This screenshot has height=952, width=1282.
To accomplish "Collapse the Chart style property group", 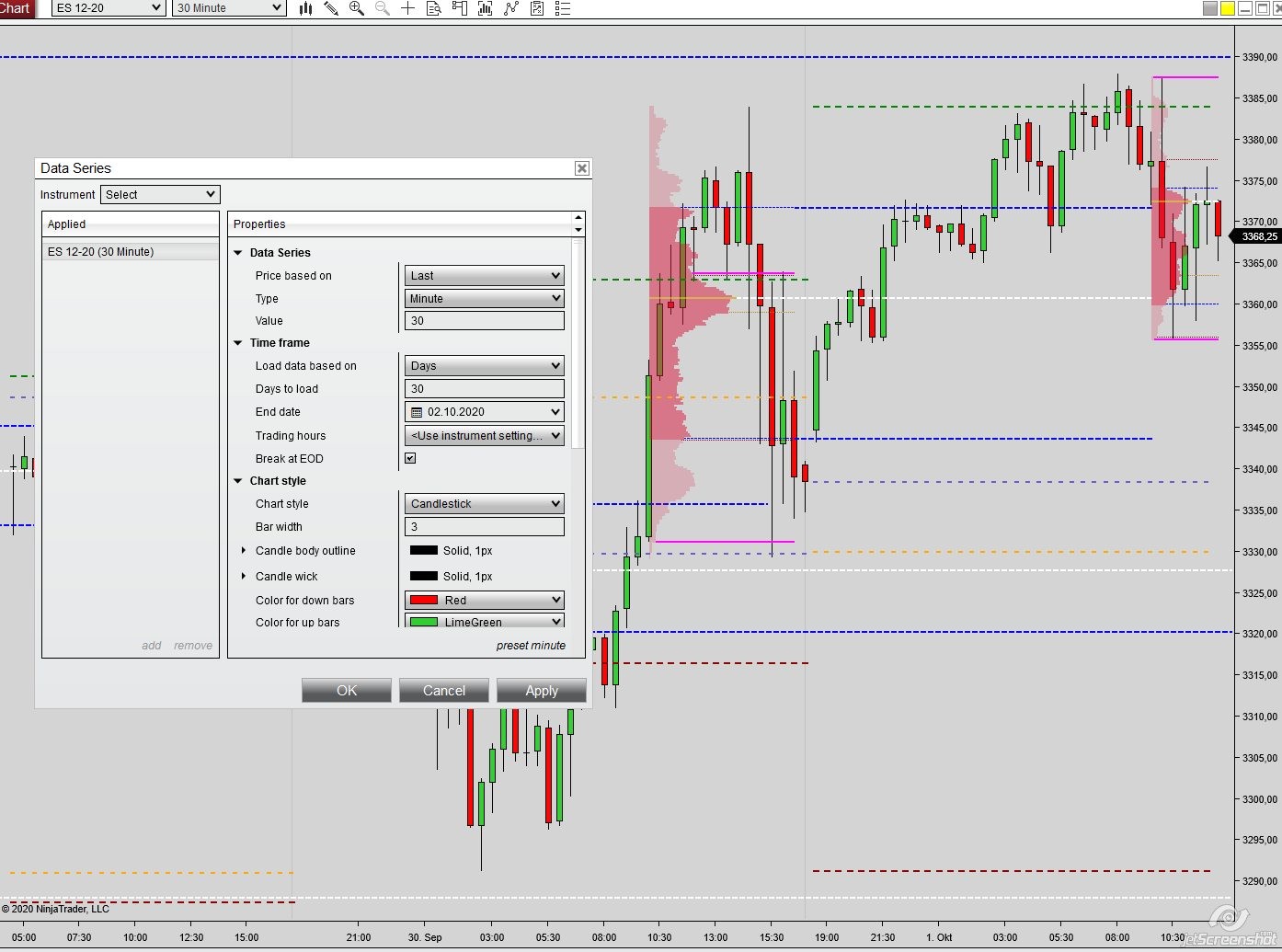I will pyautogui.click(x=238, y=481).
